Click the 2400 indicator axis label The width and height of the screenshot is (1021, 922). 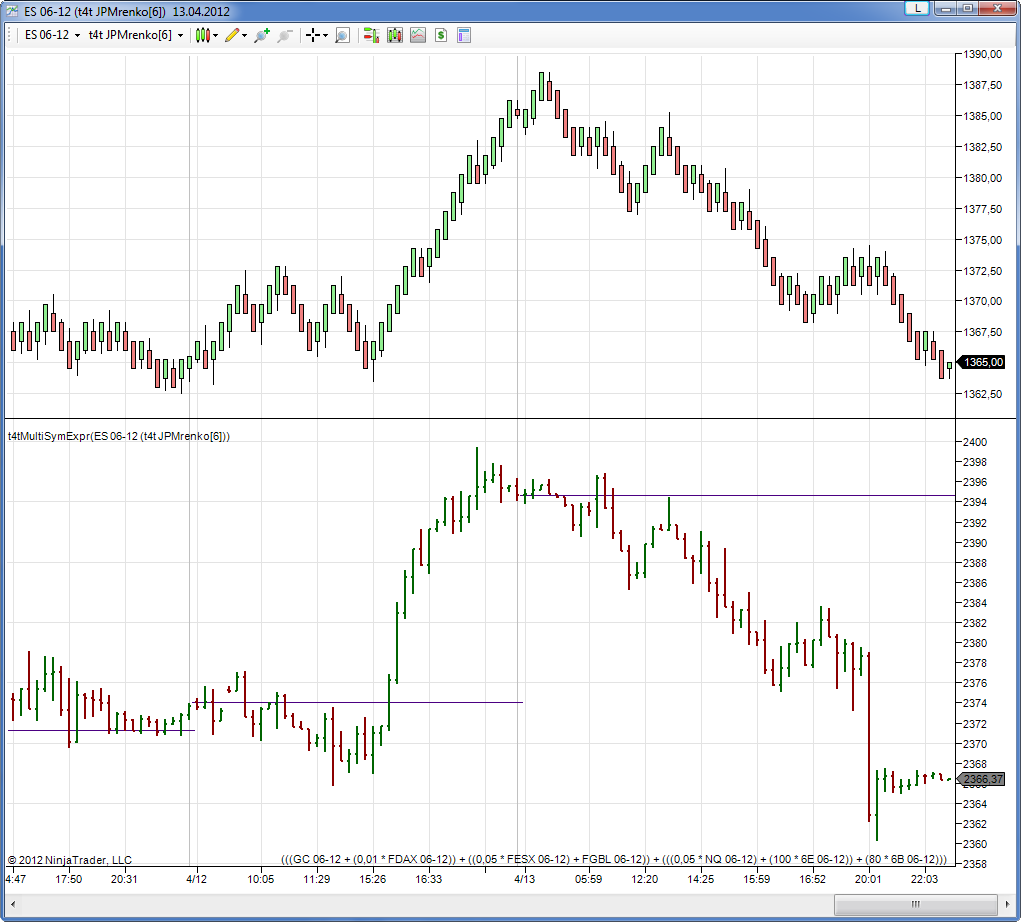point(975,442)
